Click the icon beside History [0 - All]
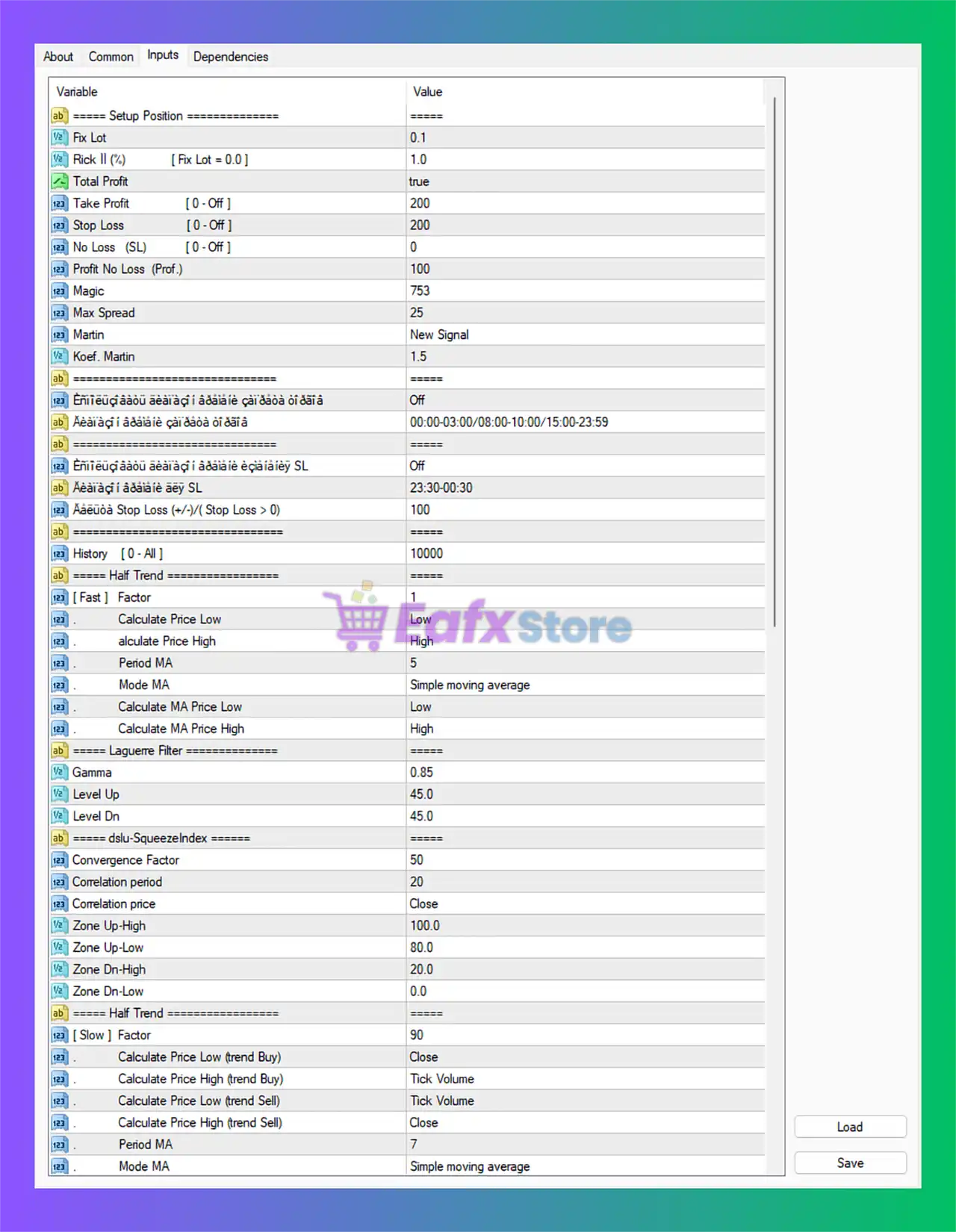The image size is (956, 1232). (59, 553)
